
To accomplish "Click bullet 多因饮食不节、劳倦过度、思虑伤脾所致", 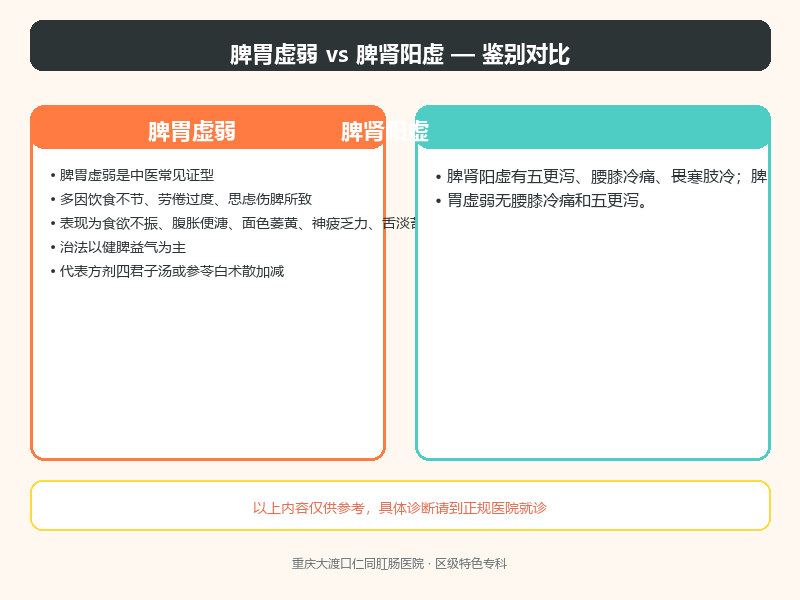I will coord(181,199).
